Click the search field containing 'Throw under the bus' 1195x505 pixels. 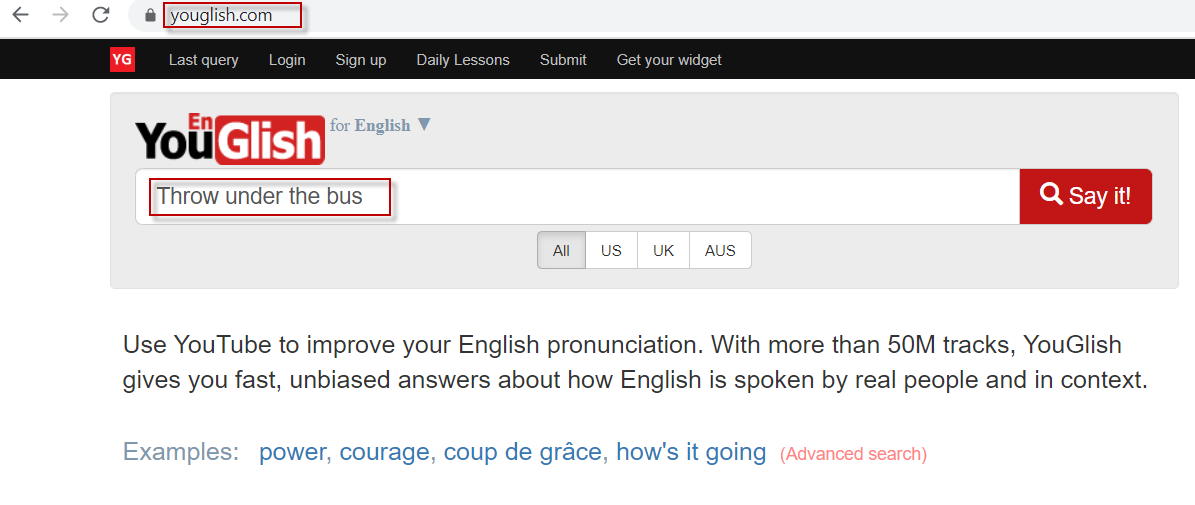coord(577,197)
